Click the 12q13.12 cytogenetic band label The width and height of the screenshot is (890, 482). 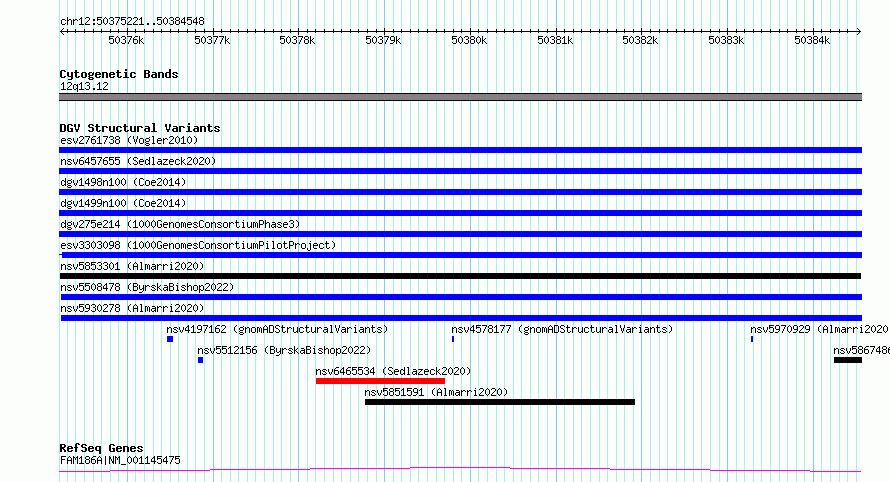point(84,86)
